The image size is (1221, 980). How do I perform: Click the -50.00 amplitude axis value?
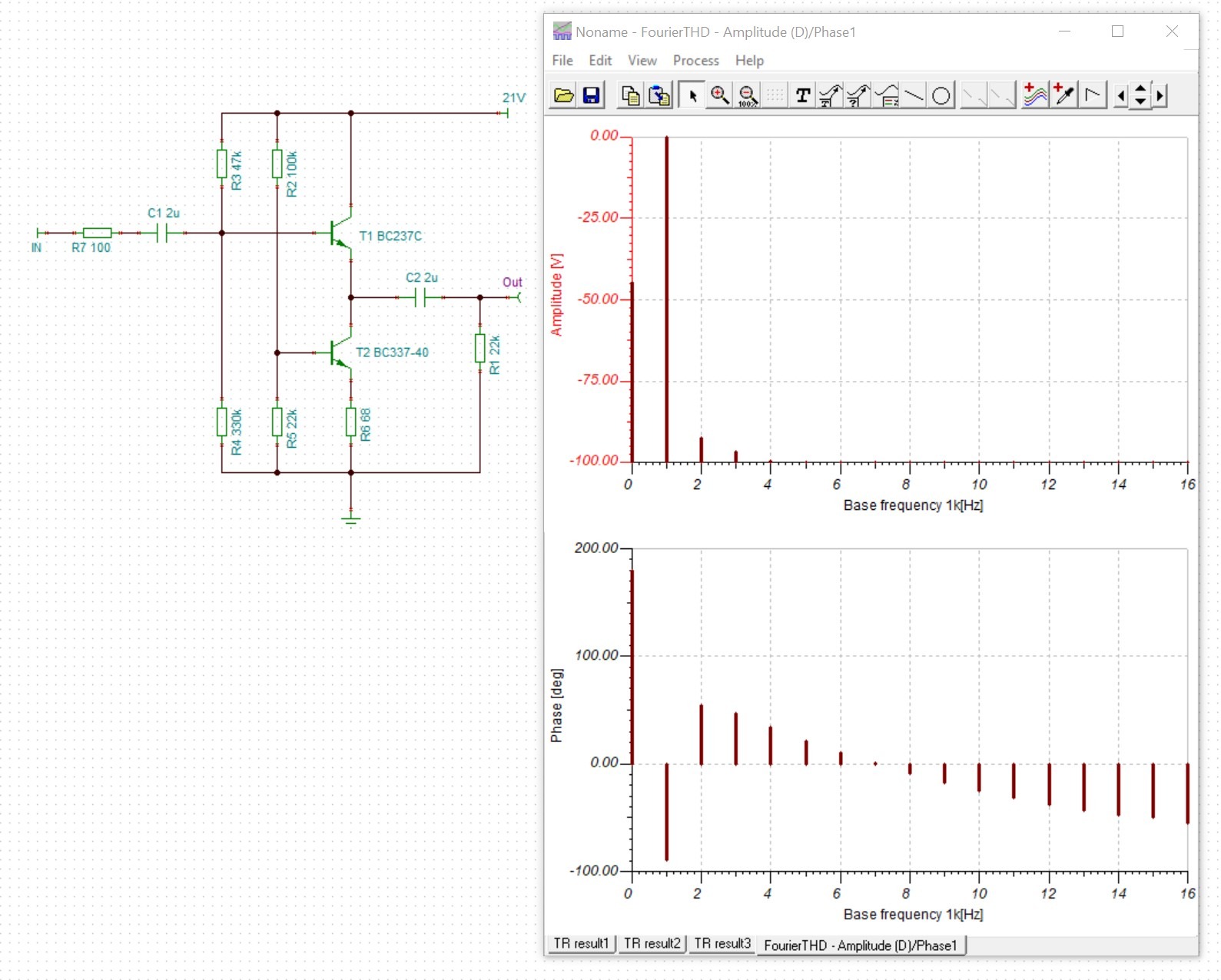(x=599, y=299)
